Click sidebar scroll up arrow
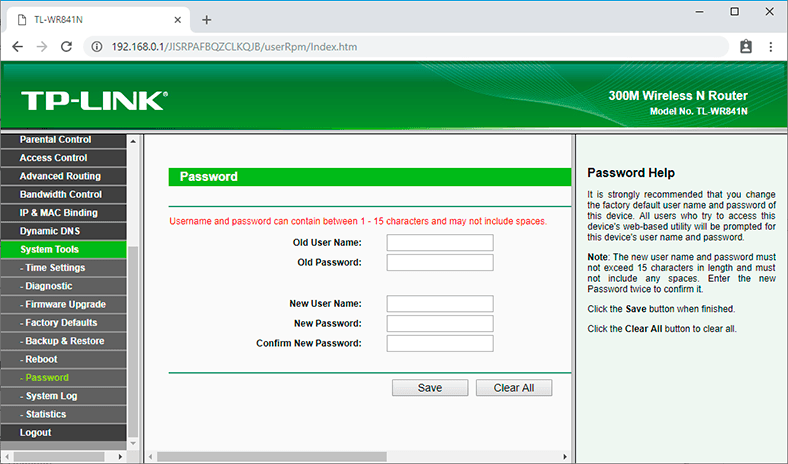The image size is (788, 464). click(x=133, y=141)
